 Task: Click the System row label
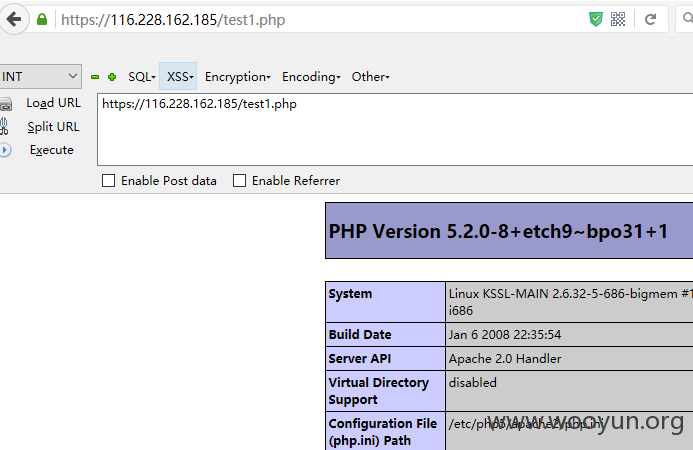click(x=350, y=294)
